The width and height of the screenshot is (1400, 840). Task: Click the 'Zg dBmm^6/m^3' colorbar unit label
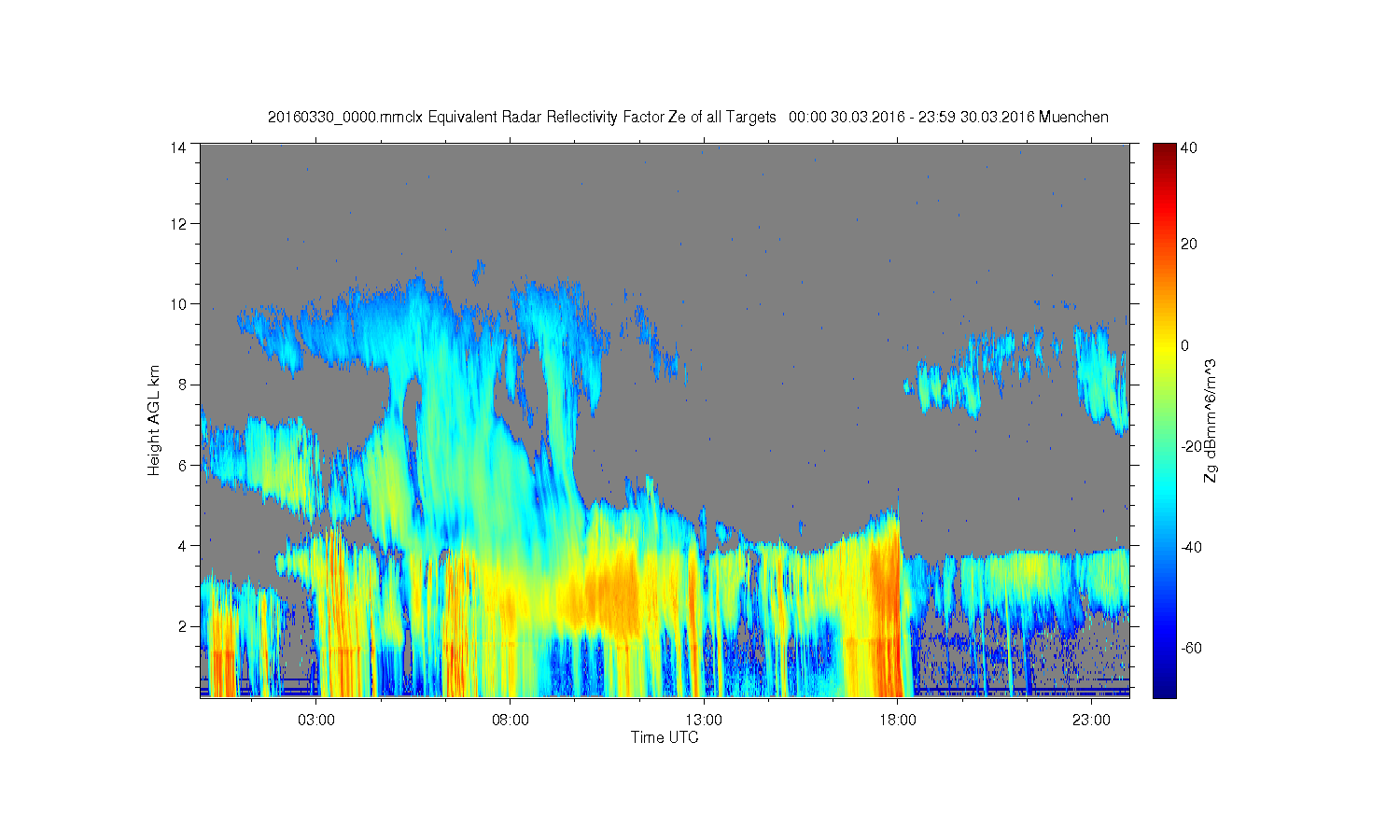[x=1211, y=421]
